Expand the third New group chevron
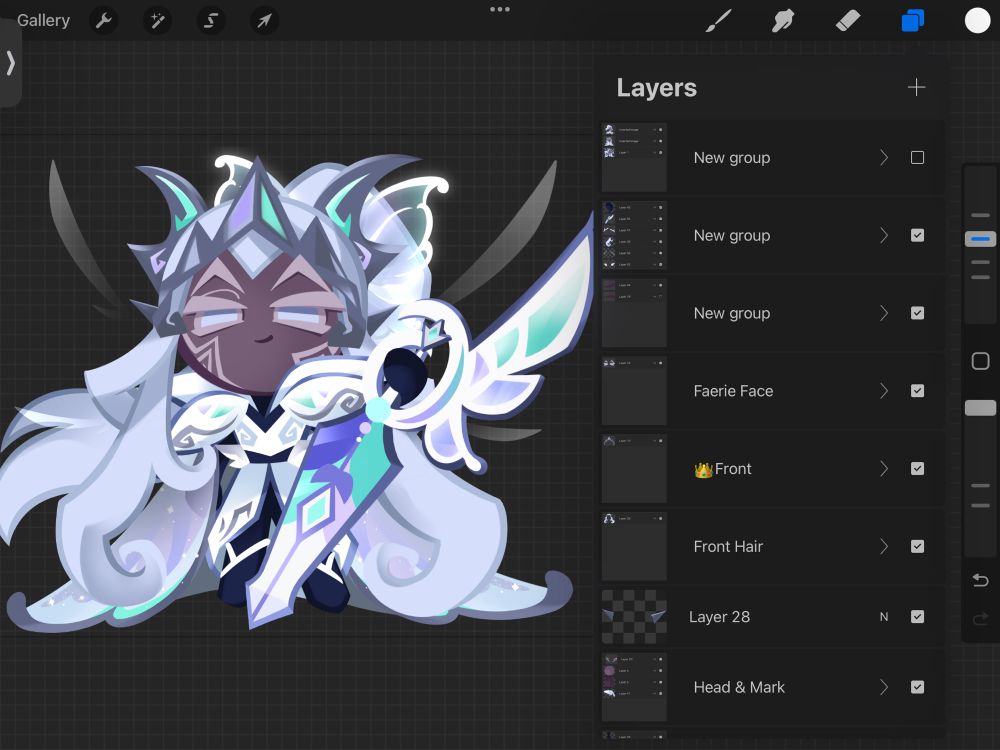Screen dimensions: 1000x750 (x=884, y=313)
